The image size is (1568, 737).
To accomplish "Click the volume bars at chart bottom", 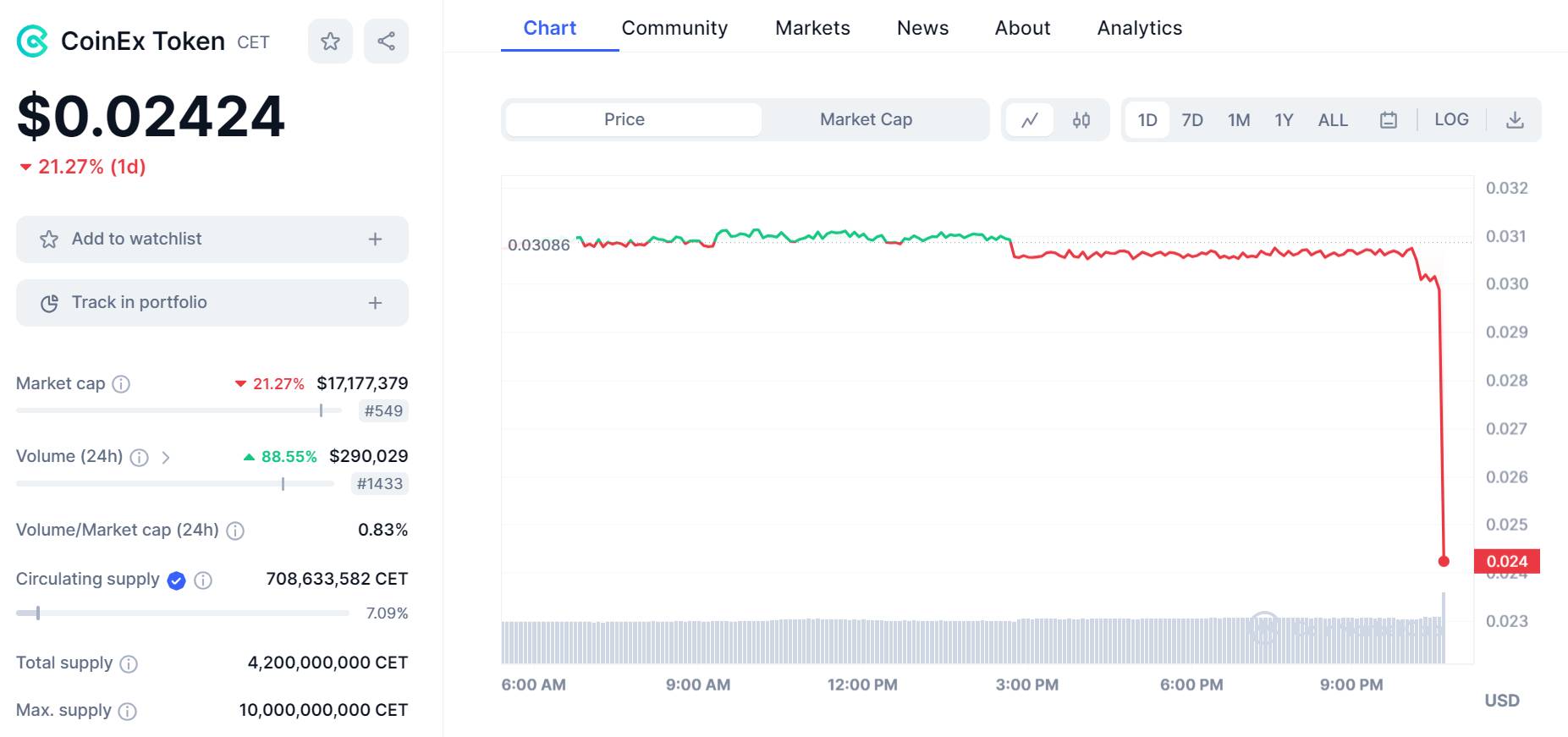I will (x=973, y=641).
